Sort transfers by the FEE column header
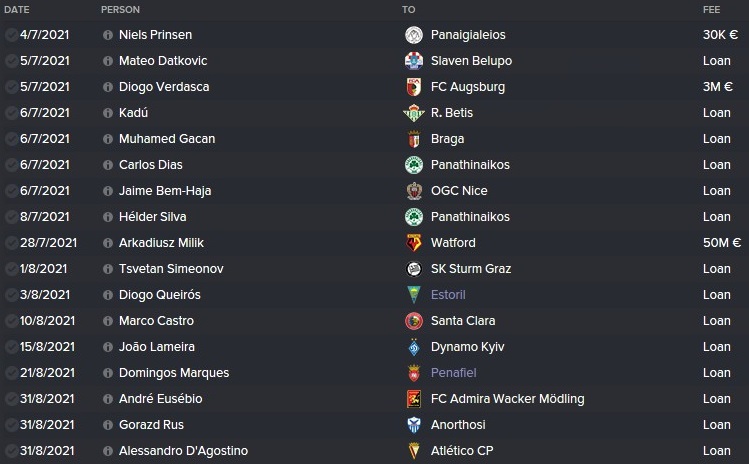The height and width of the screenshot is (464, 749). coord(711,10)
